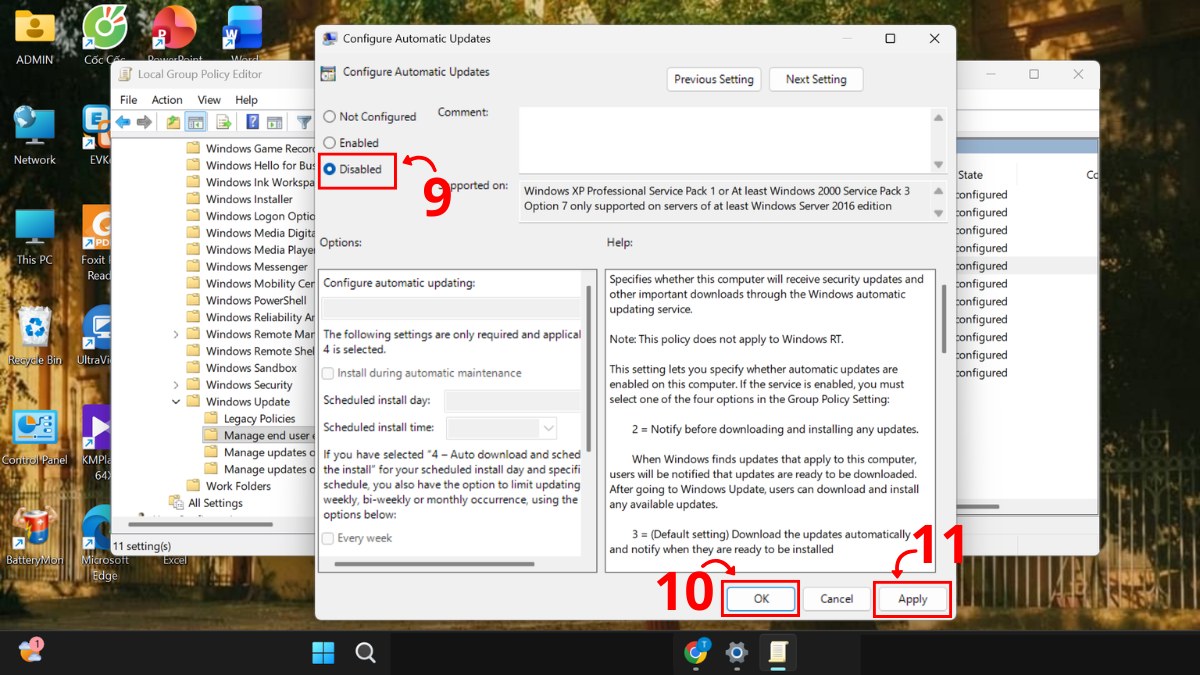1200x675 pixels.
Task: Click the Next Setting button
Action: tap(816, 79)
